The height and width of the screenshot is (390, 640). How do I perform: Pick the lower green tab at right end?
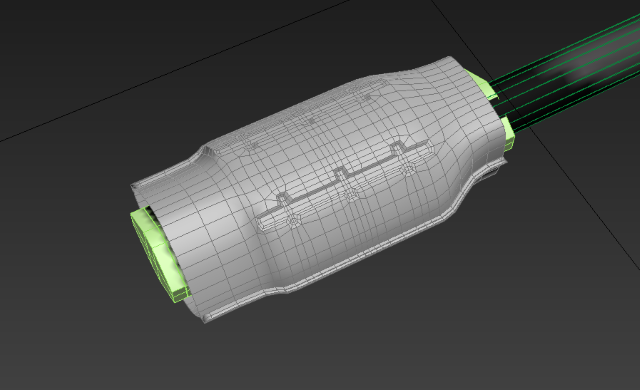[508, 134]
